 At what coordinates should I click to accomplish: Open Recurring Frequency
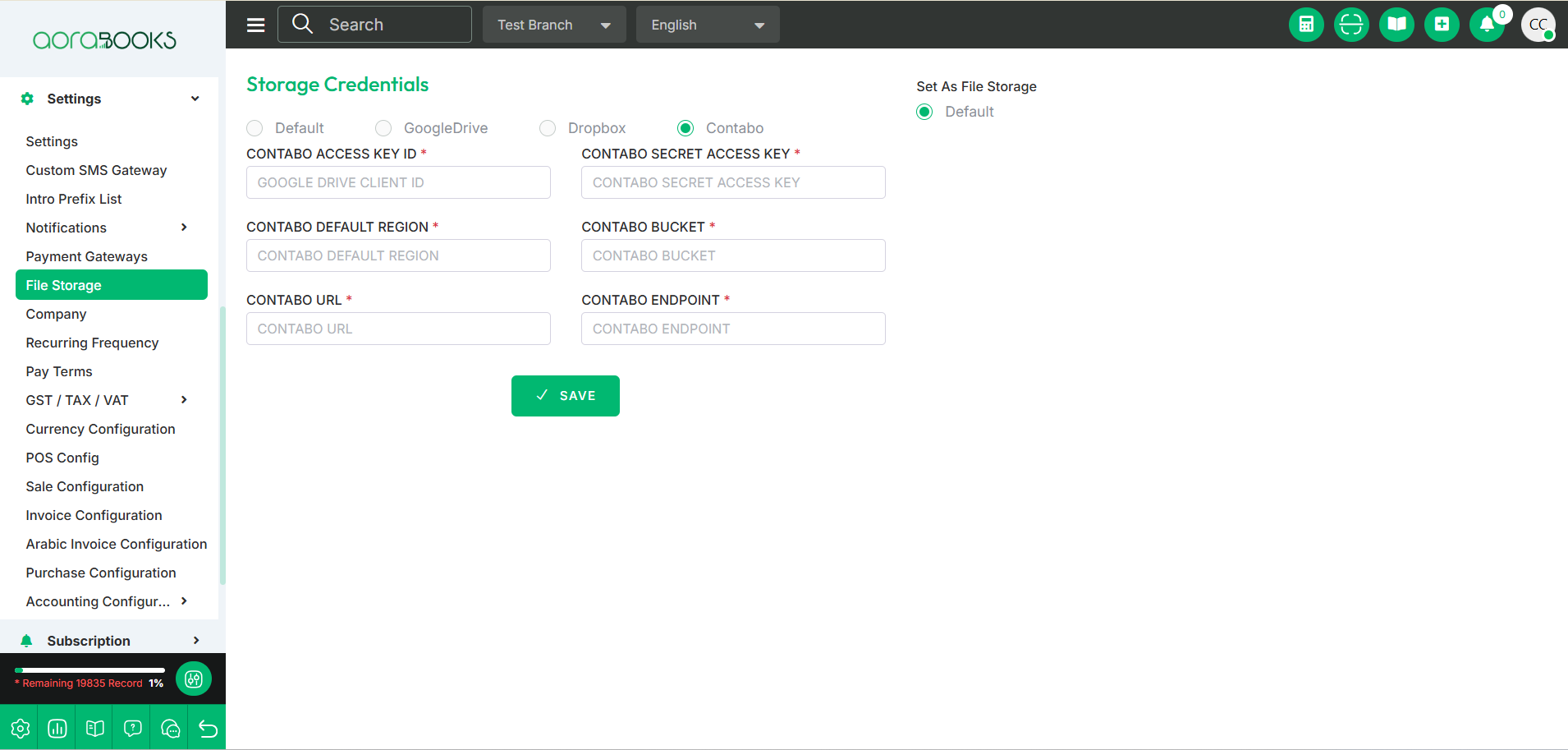[x=92, y=343]
